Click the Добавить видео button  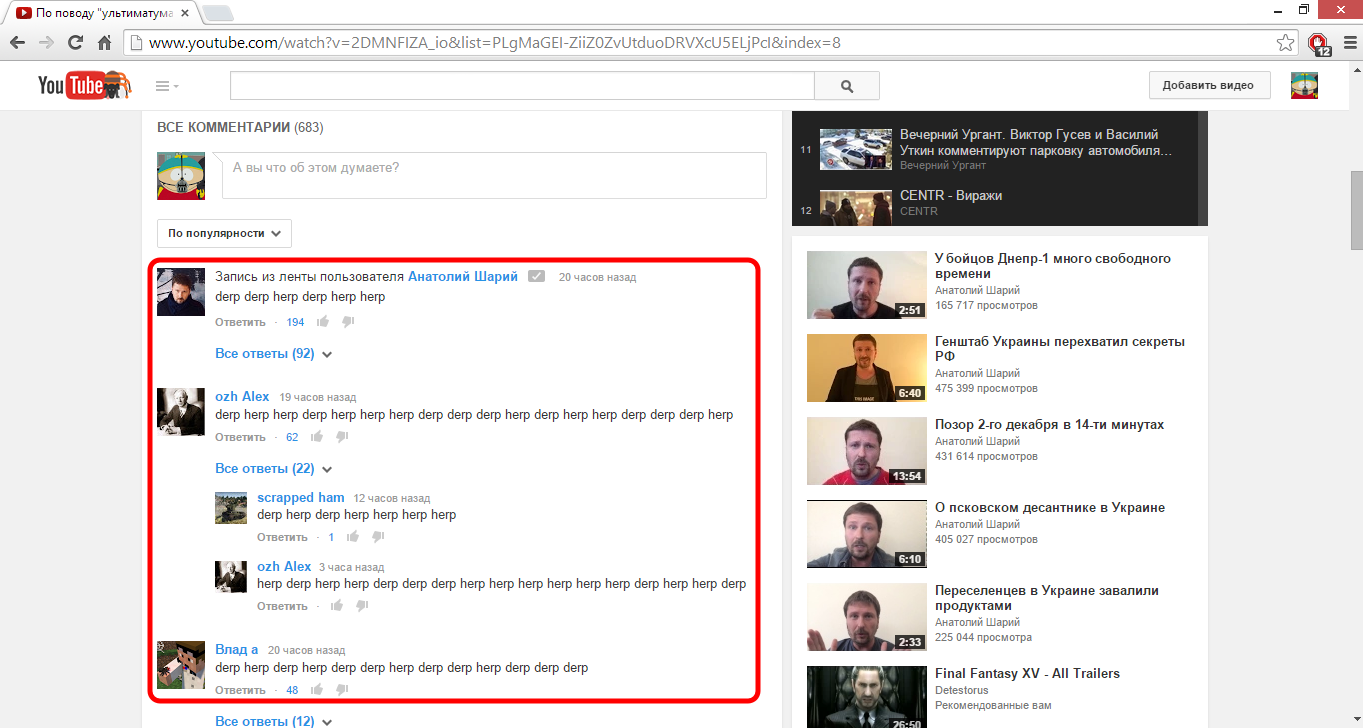pos(1208,86)
